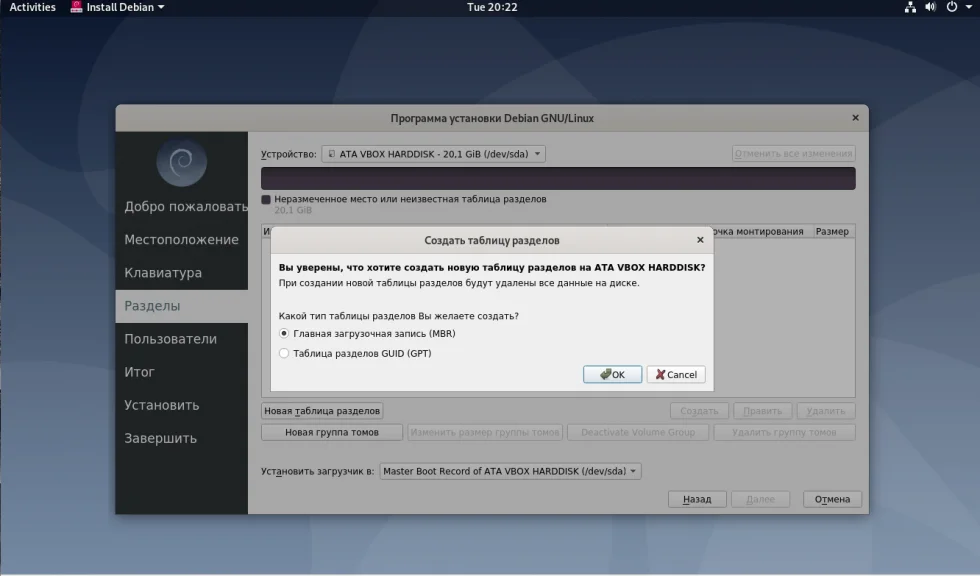The image size is (980, 576).
Task: Go to the Местоположение step
Action: click(x=181, y=239)
